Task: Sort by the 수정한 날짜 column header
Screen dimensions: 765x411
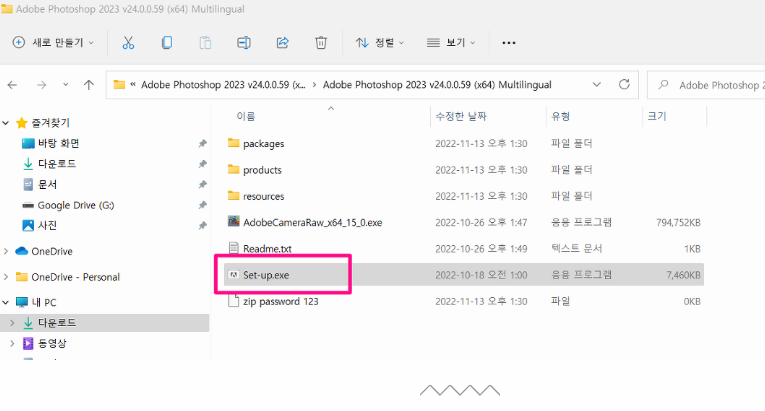Action: pos(461,116)
